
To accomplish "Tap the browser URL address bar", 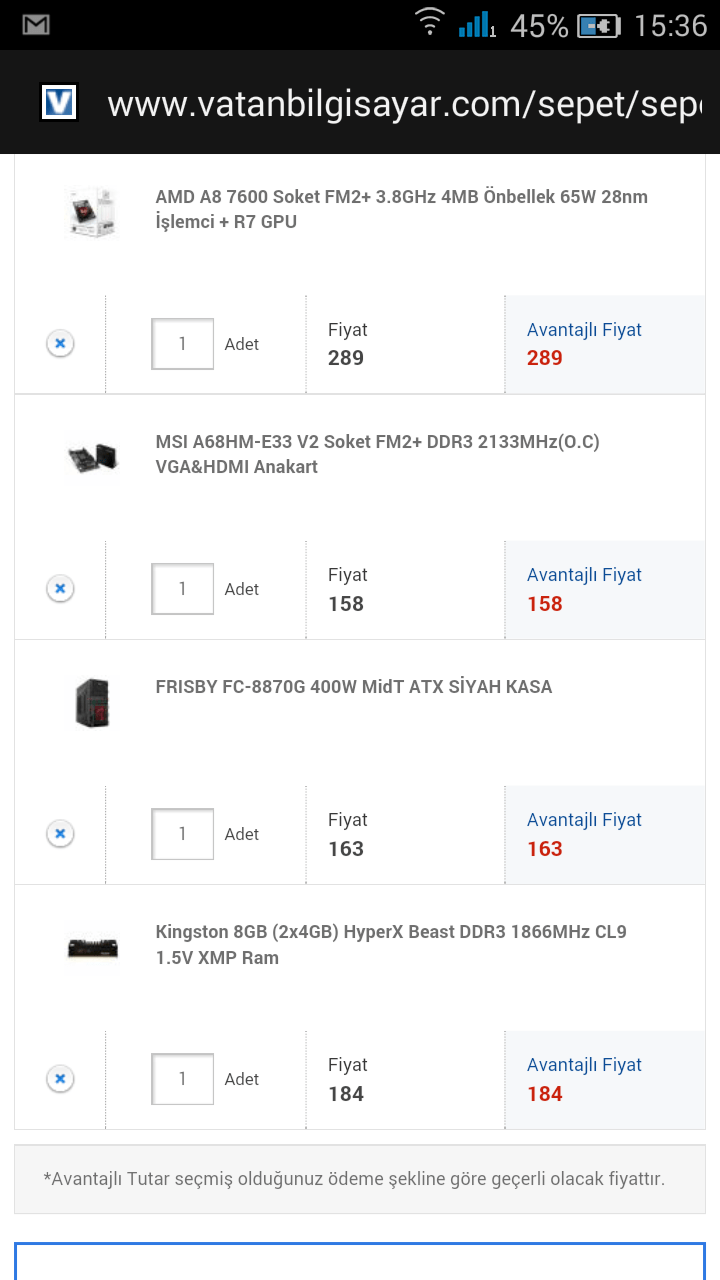I will 400,103.
